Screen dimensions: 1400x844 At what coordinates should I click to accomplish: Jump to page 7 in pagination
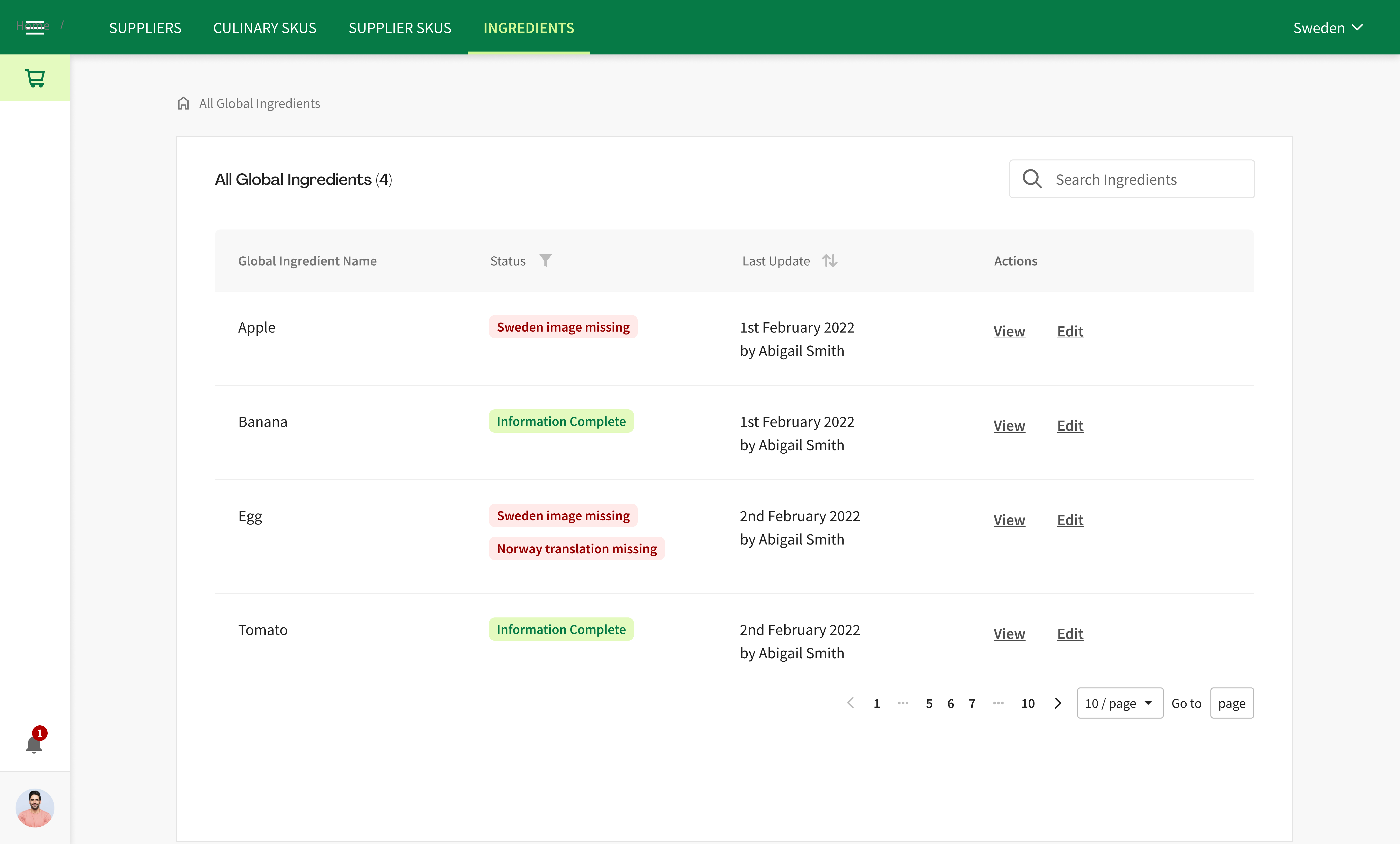click(972, 703)
